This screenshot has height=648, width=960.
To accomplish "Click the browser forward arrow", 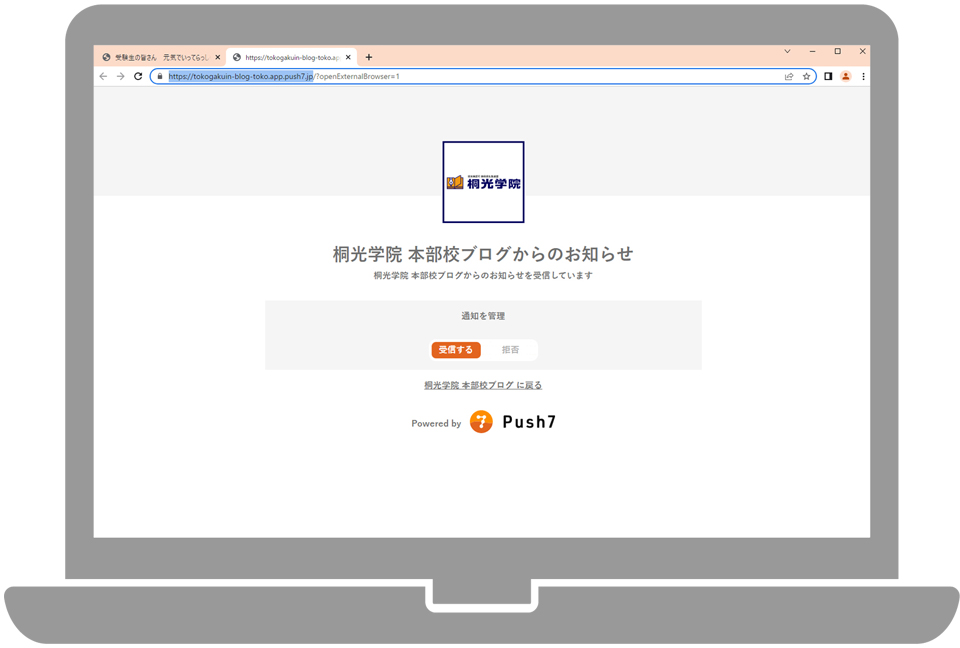I will [x=121, y=77].
